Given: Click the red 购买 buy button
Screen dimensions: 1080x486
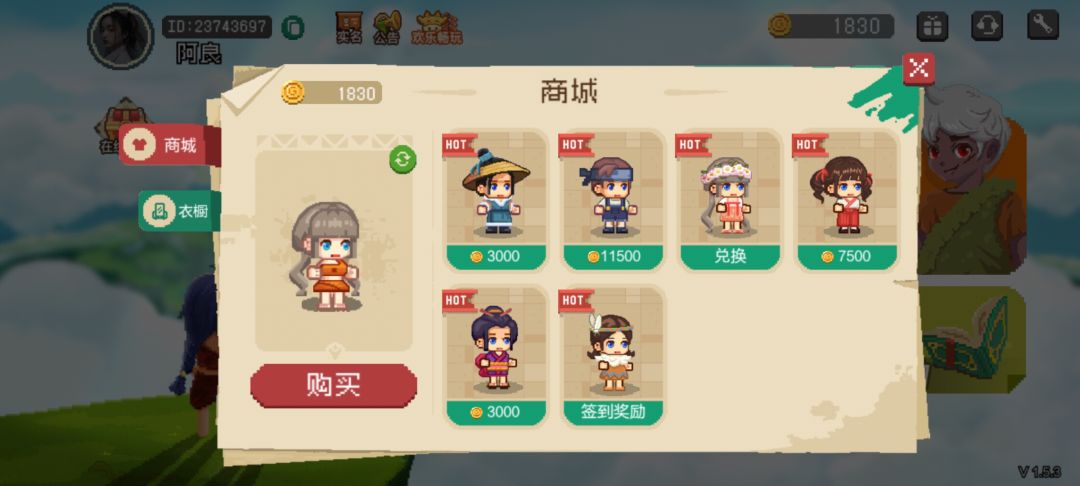Looking at the screenshot, I should click(333, 385).
